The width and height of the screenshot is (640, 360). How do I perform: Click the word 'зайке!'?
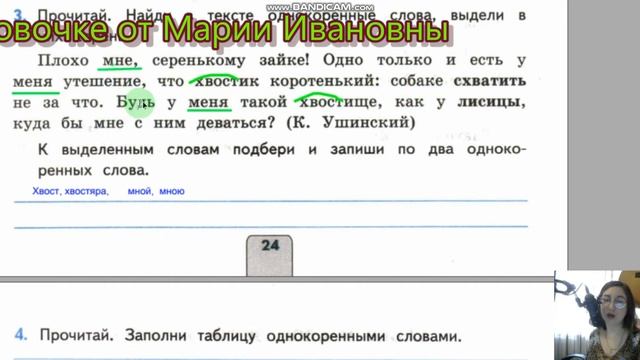tap(284, 60)
